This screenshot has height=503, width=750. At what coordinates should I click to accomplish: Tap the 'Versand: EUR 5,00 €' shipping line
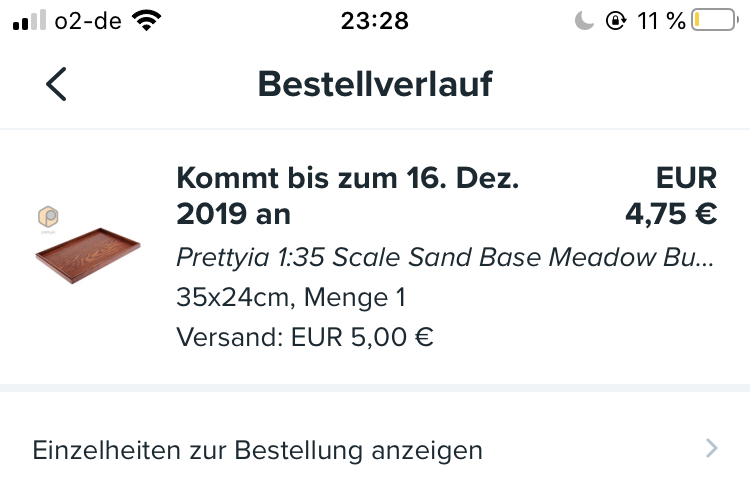305,337
